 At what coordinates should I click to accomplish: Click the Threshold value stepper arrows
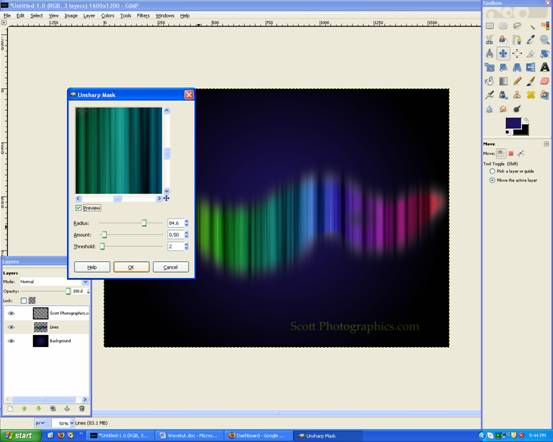pyautogui.click(x=187, y=246)
